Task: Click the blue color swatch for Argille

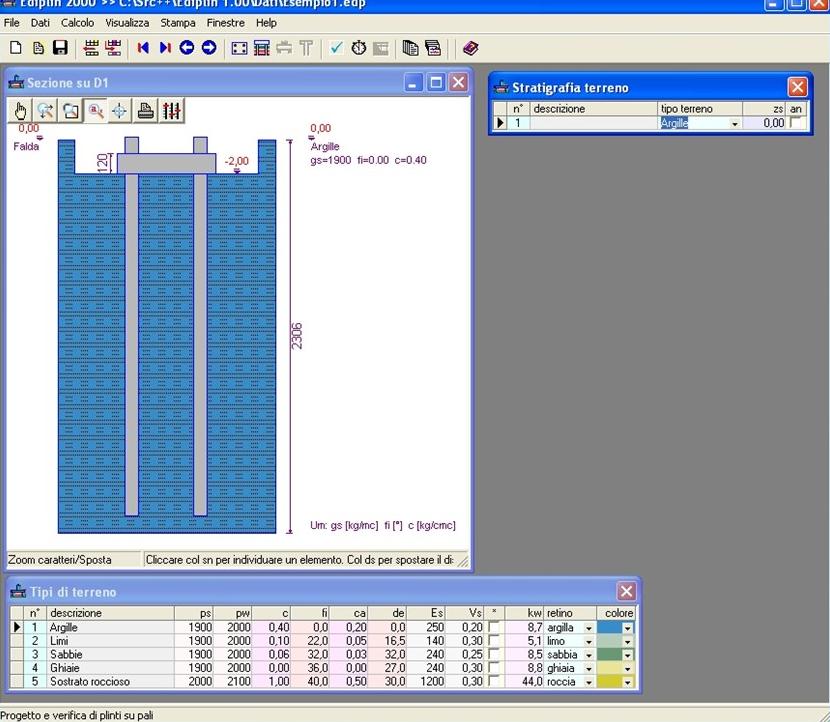Action: click(x=609, y=628)
